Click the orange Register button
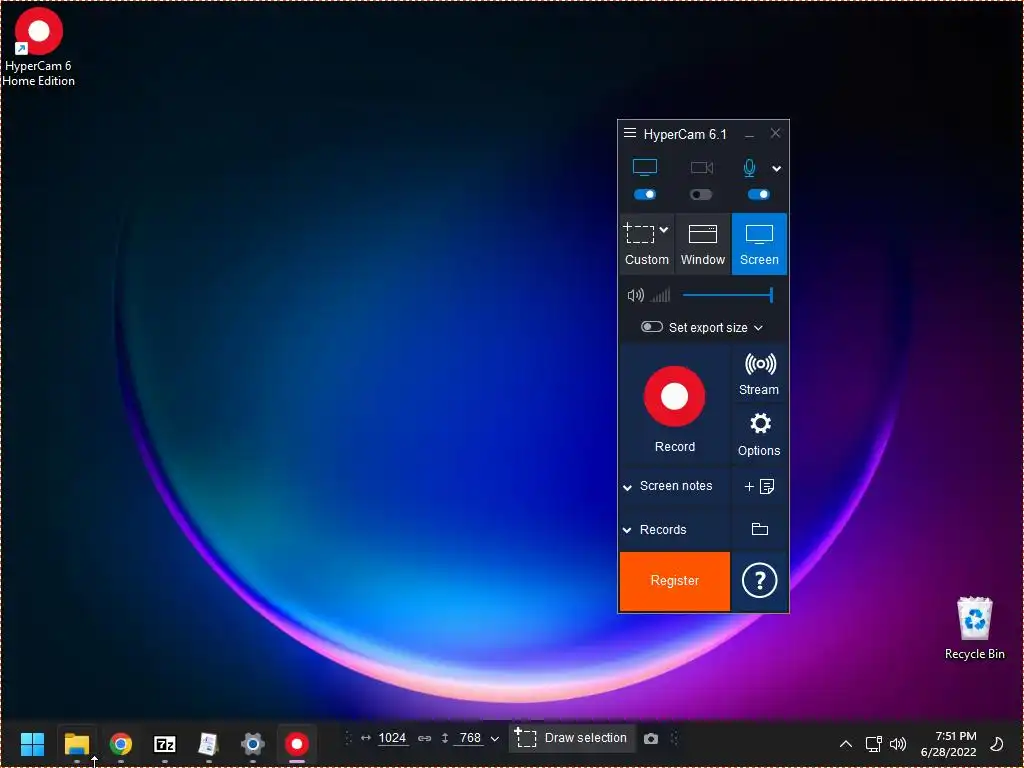The image size is (1024, 768). pyautogui.click(x=675, y=581)
